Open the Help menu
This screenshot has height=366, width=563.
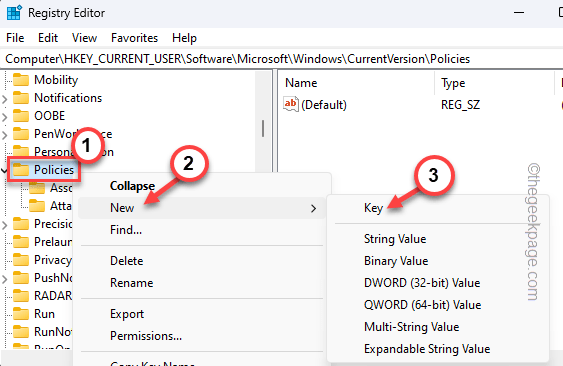184,38
